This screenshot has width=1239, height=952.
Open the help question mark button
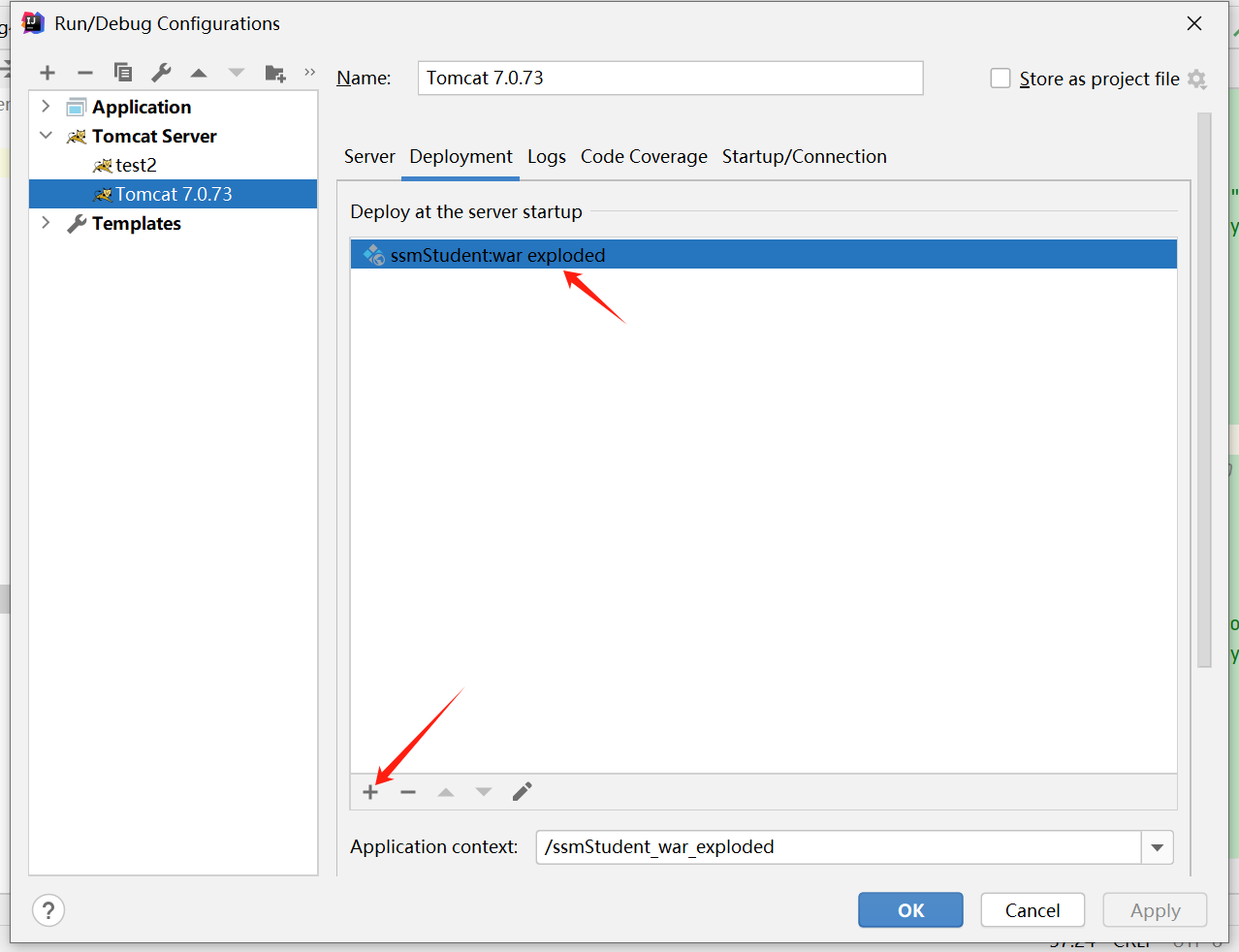[x=48, y=910]
